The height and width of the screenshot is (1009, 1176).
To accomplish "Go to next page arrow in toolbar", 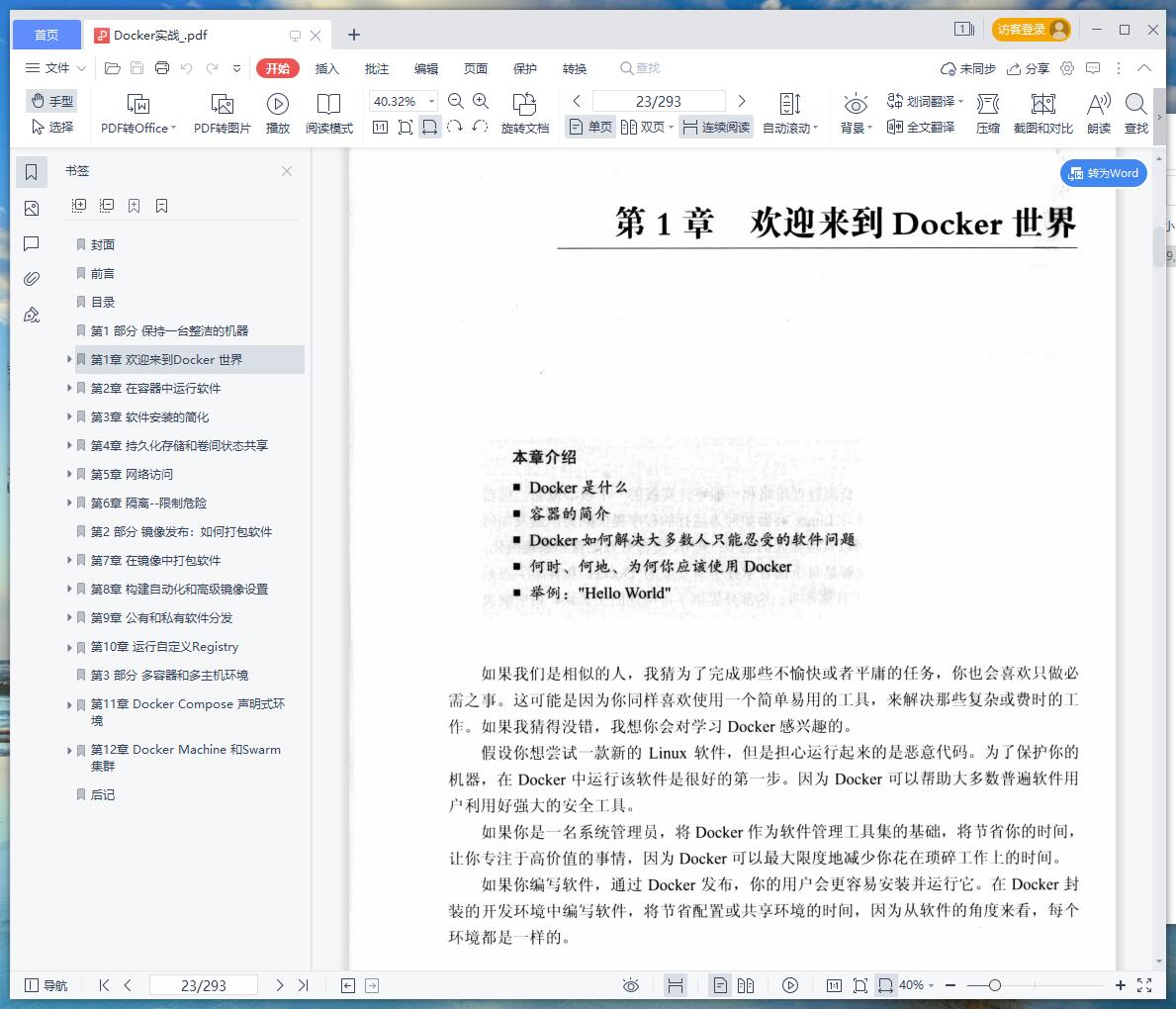I will pyautogui.click(x=742, y=101).
